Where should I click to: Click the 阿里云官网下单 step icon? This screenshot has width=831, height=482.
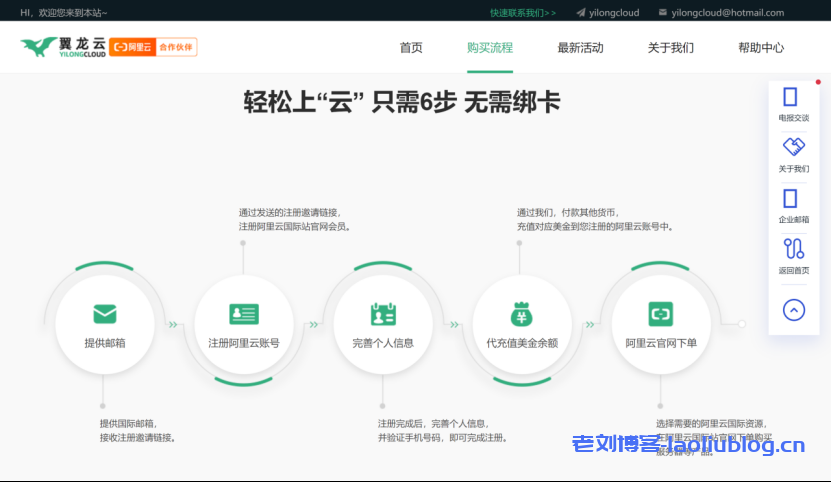[661, 314]
